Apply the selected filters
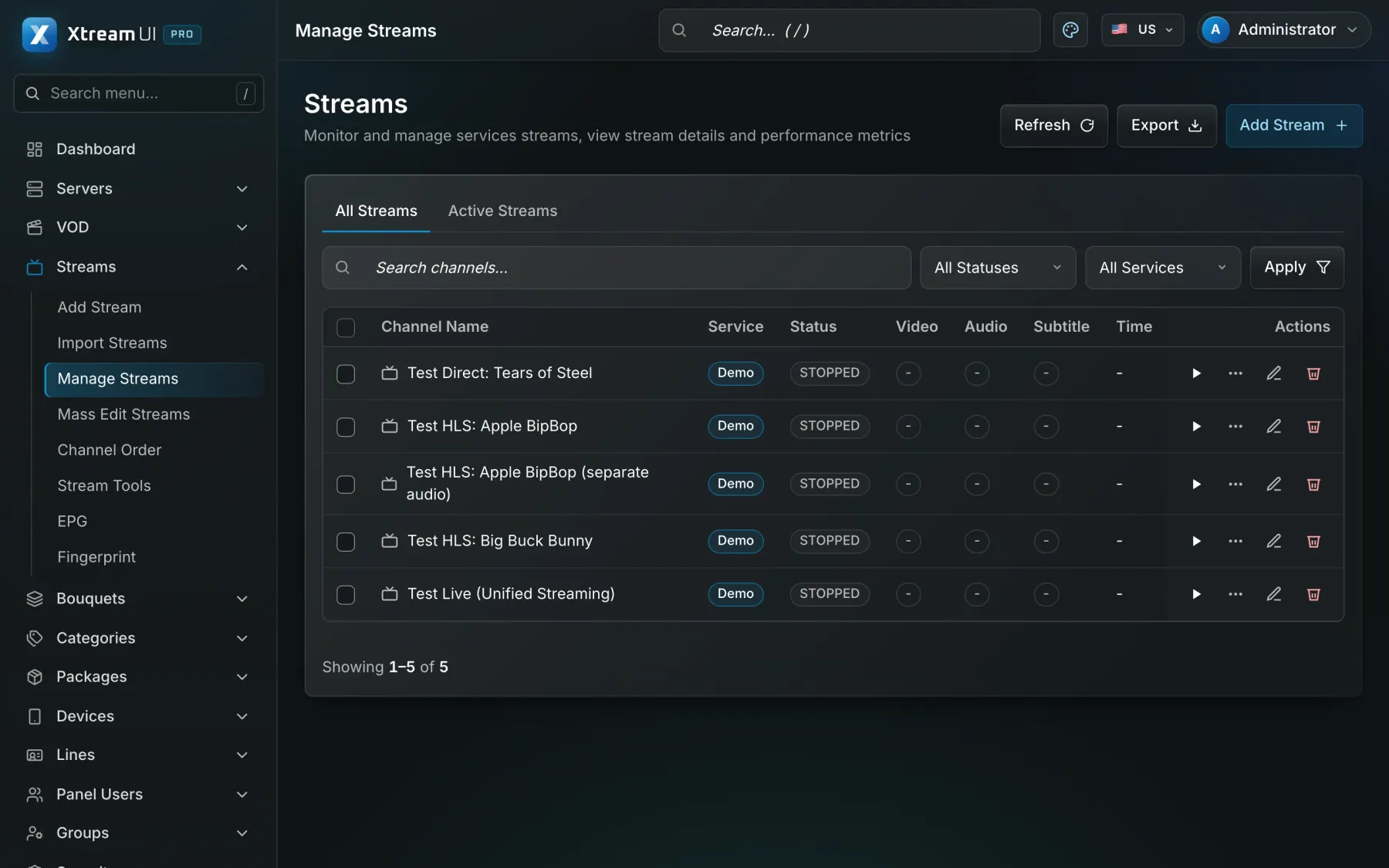The image size is (1389, 868). (x=1297, y=268)
